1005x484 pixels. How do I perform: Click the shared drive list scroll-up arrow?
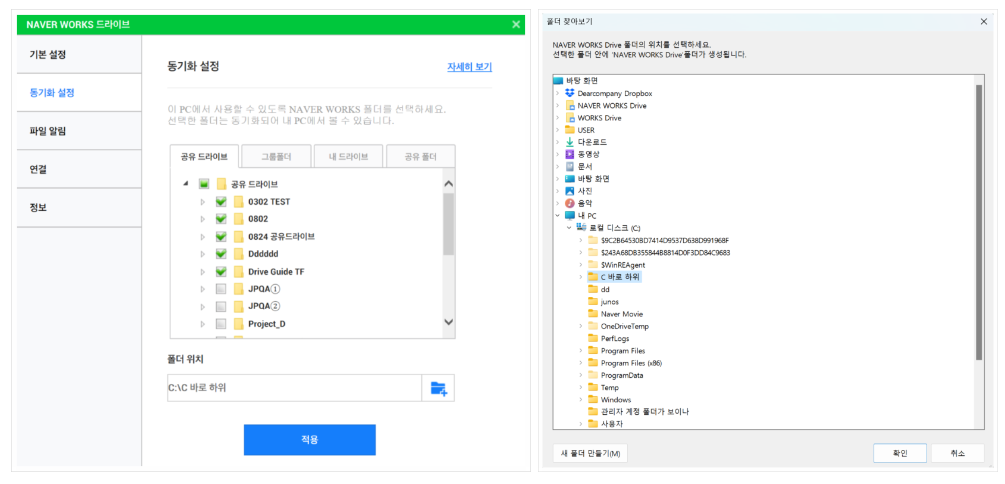(x=449, y=184)
